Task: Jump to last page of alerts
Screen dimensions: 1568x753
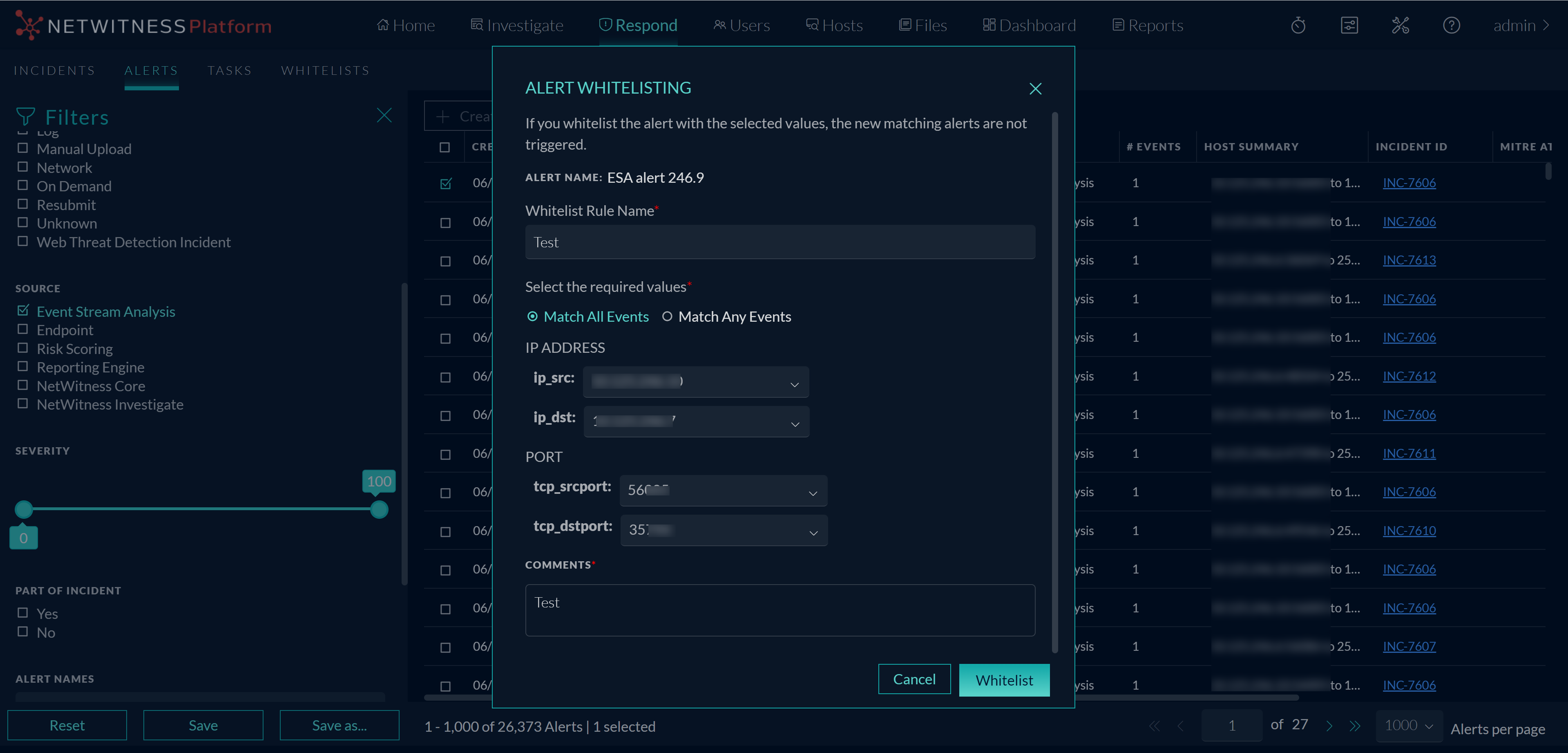Action: click(x=1354, y=726)
